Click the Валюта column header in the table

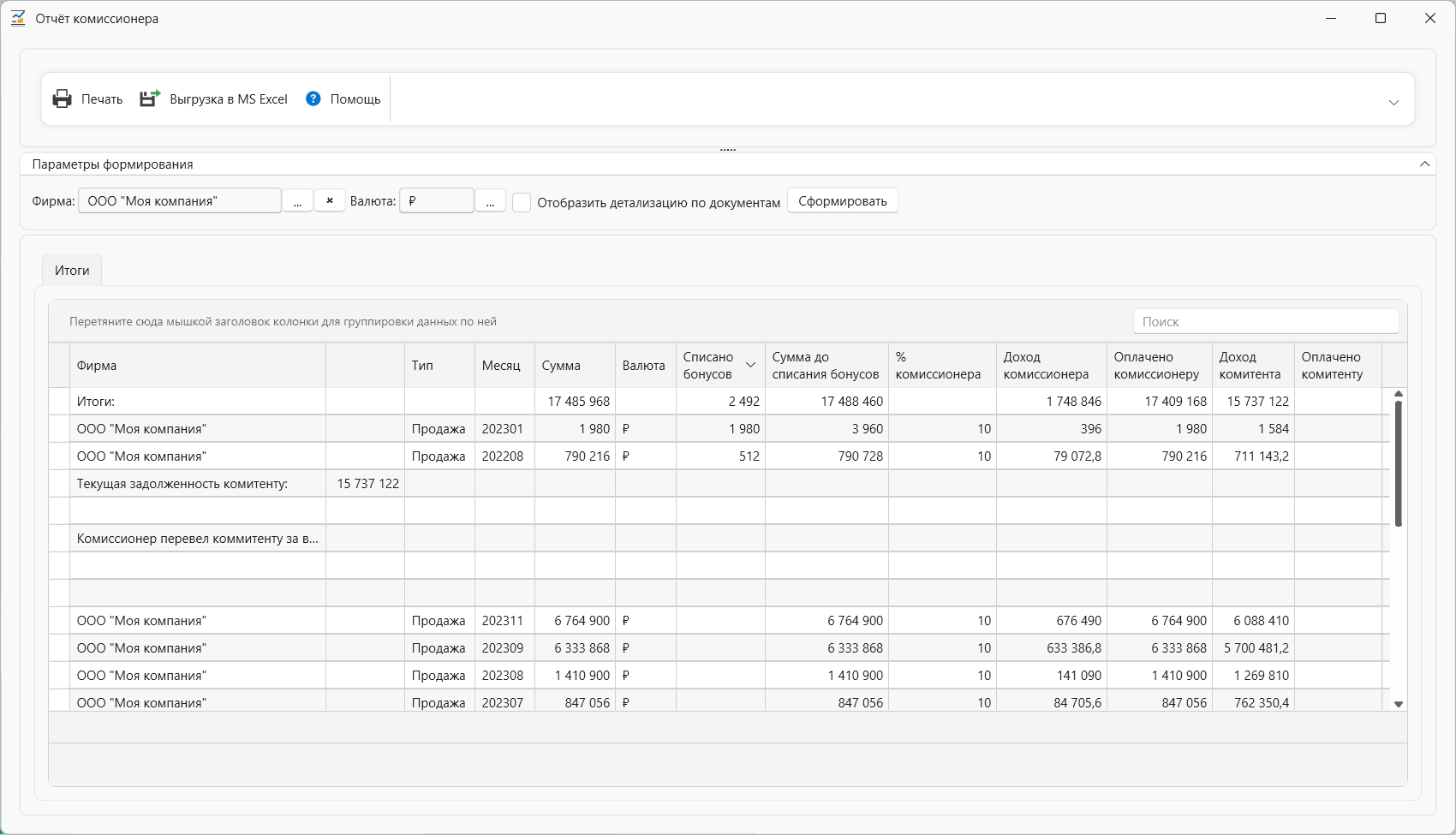[x=646, y=366]
